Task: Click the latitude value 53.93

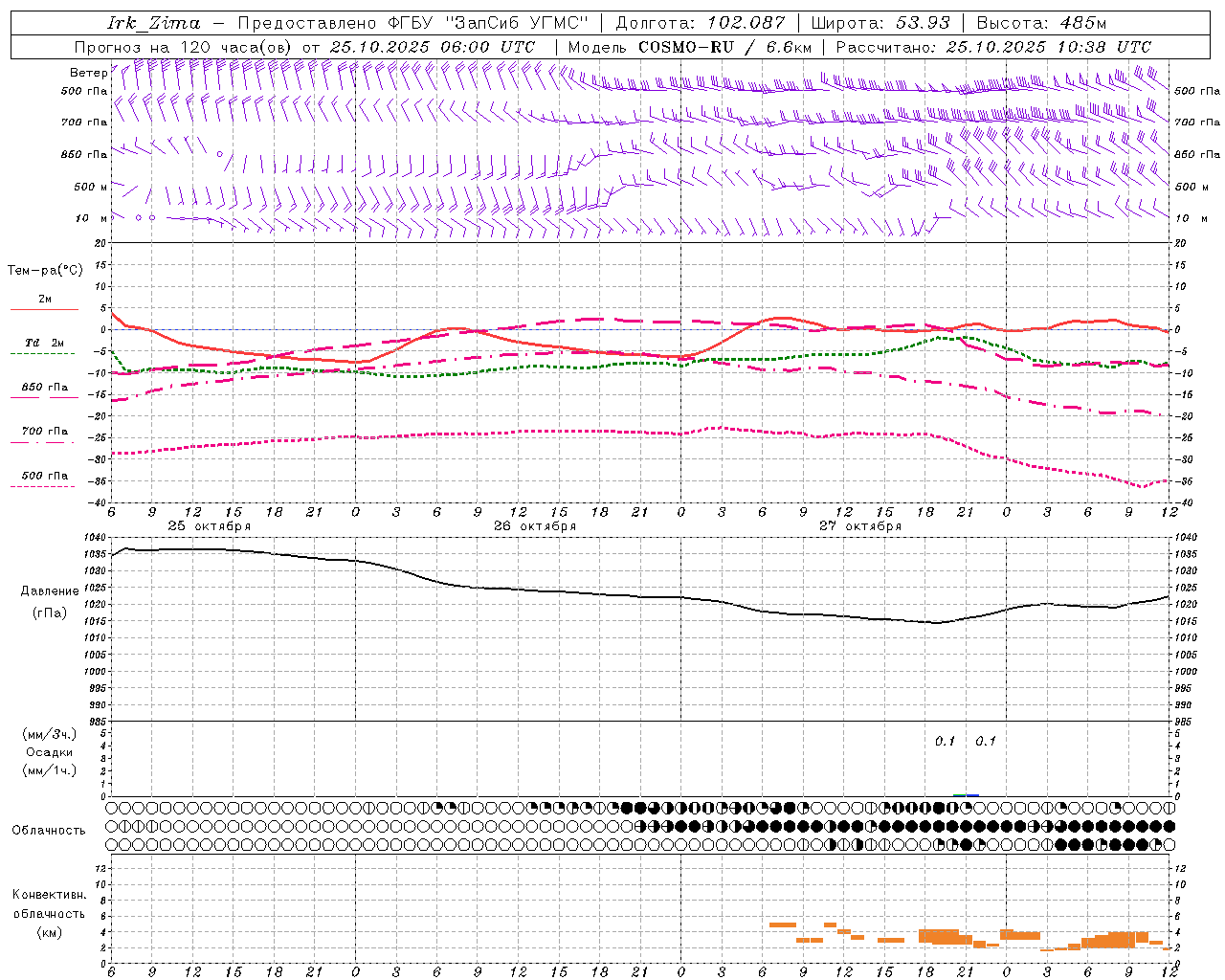Action: 923,23
